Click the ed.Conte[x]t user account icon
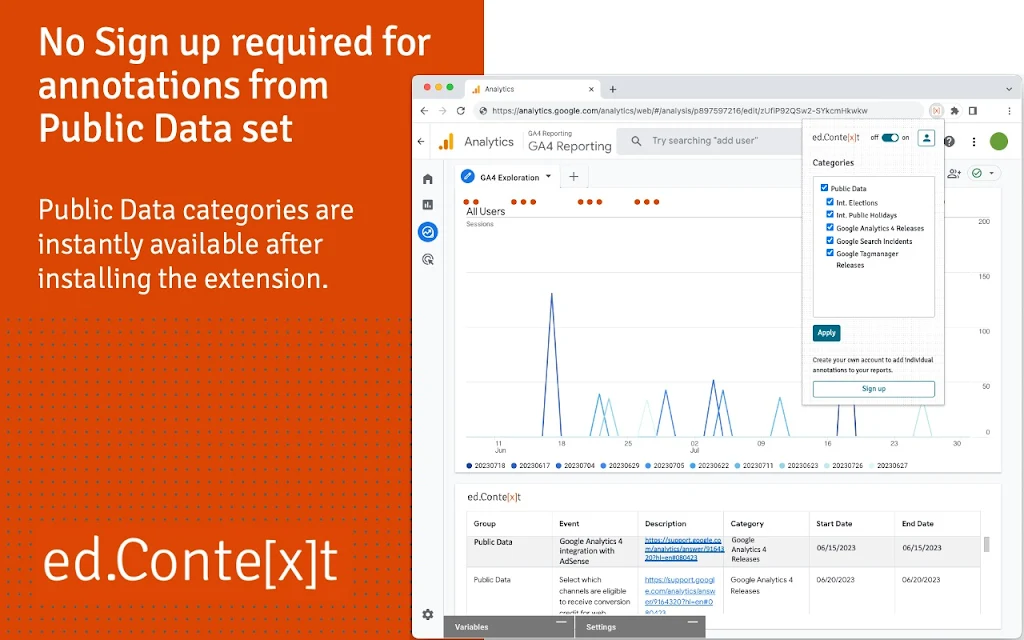The width and height of the screenshot is (1024, 640). pos(926,138)
